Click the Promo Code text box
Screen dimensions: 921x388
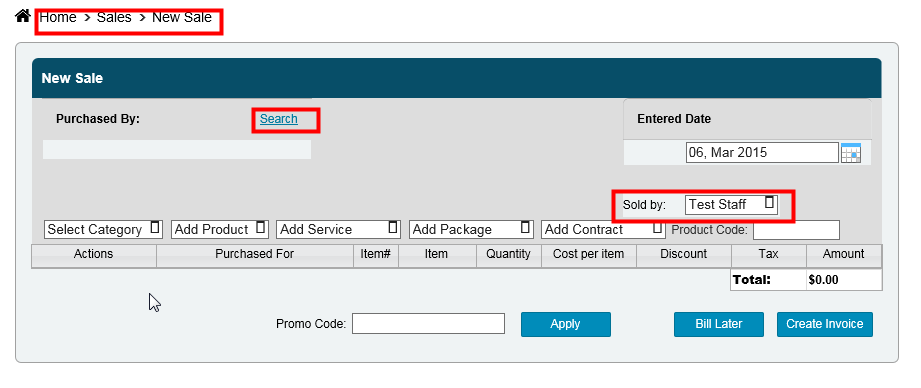tap(428, 323)
